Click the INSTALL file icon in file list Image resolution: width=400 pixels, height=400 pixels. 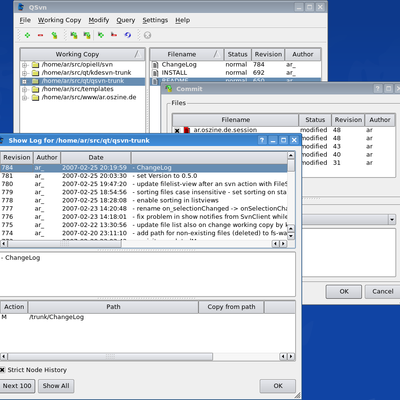pos(155,73)
